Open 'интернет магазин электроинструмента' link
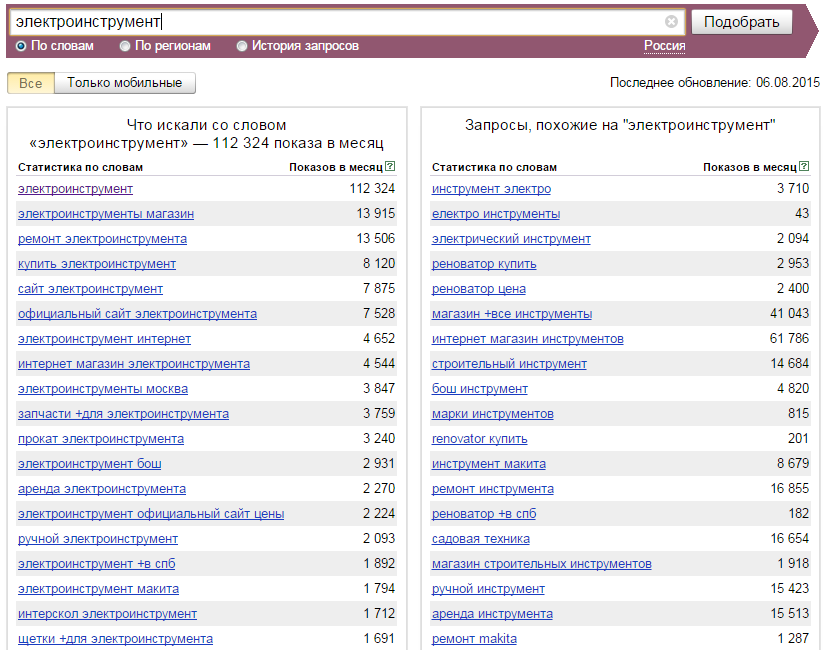The width and height of the screenshot is (837, 650). coord(134,364)
